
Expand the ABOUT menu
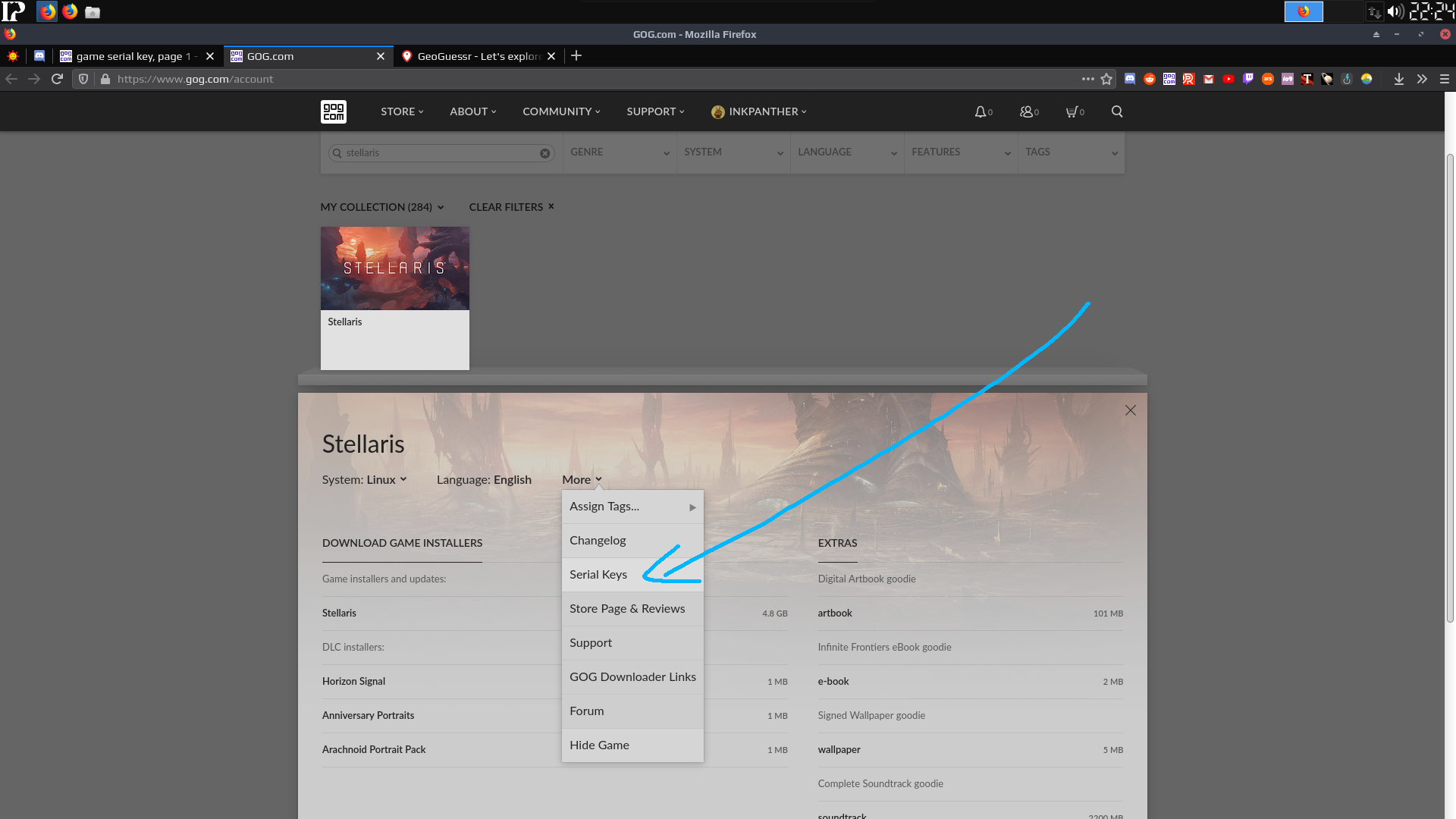click(x=473, y=111)
